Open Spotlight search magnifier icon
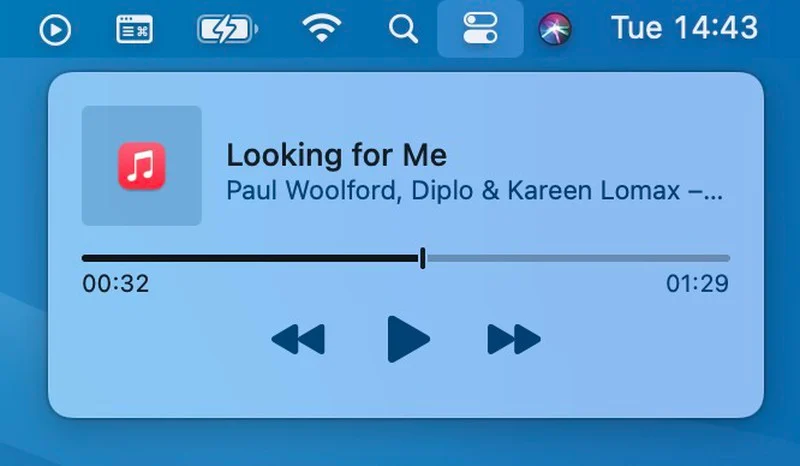This screenshot has width=800, height=466. coord(403,29)
